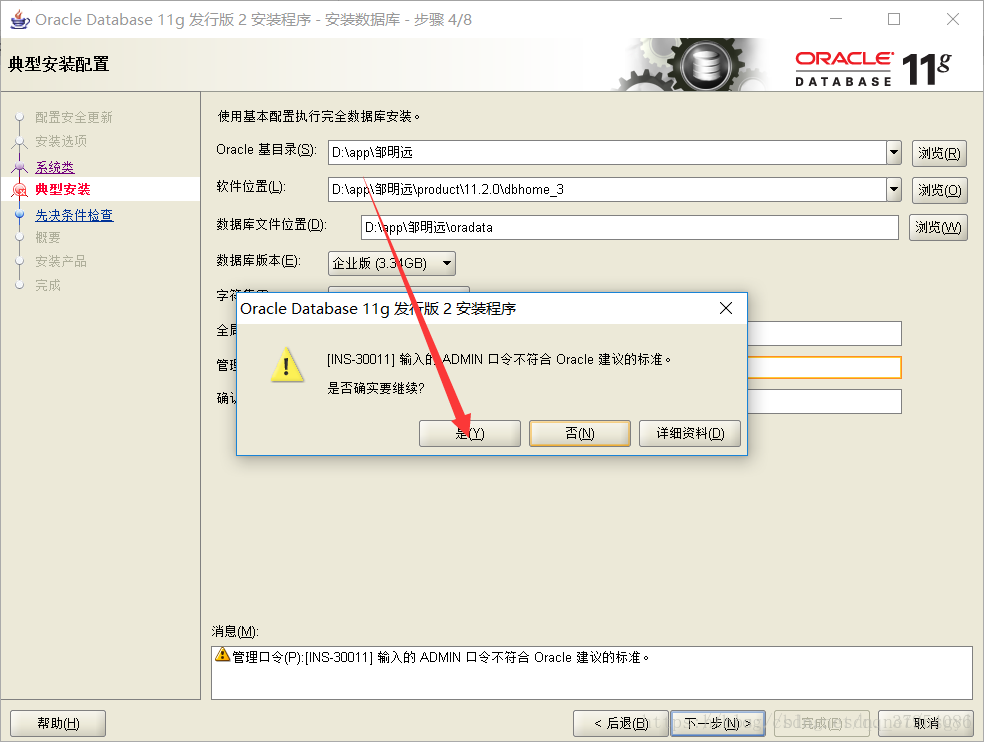The image size is (984, 742).
Task: Click the 概要 step
Action: (48, 237)
